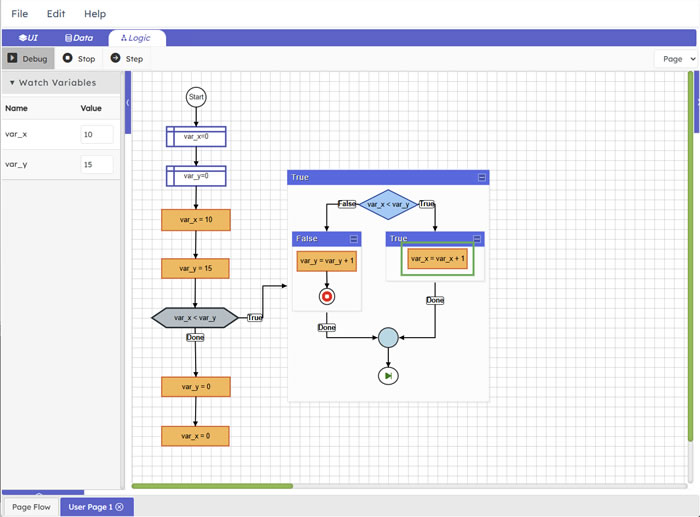Click the Step button
This screenshot has height=517, width=700.
pyautogui.click(x=127, y=58)
